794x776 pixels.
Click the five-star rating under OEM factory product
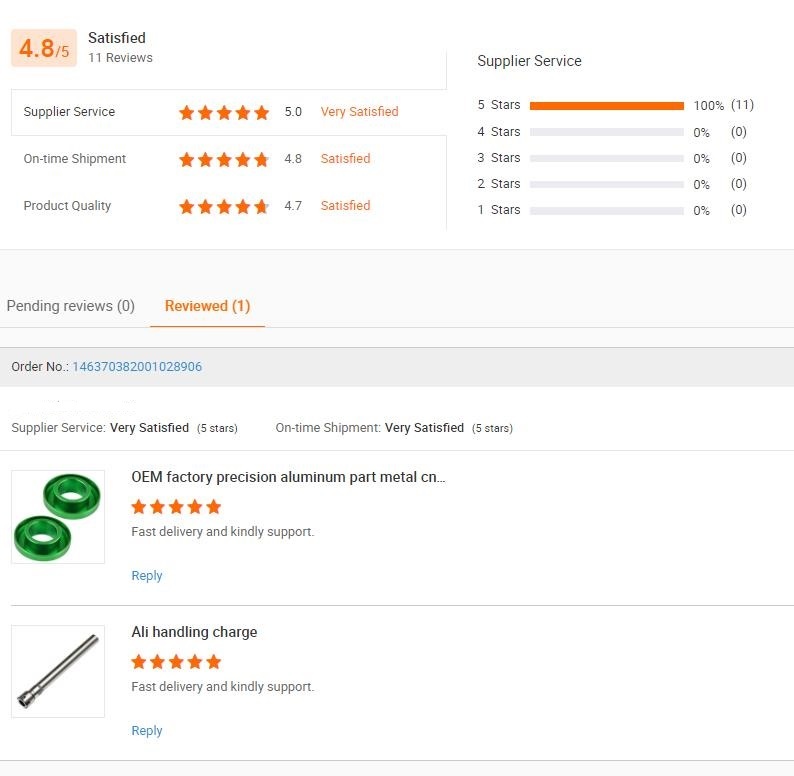176,507
